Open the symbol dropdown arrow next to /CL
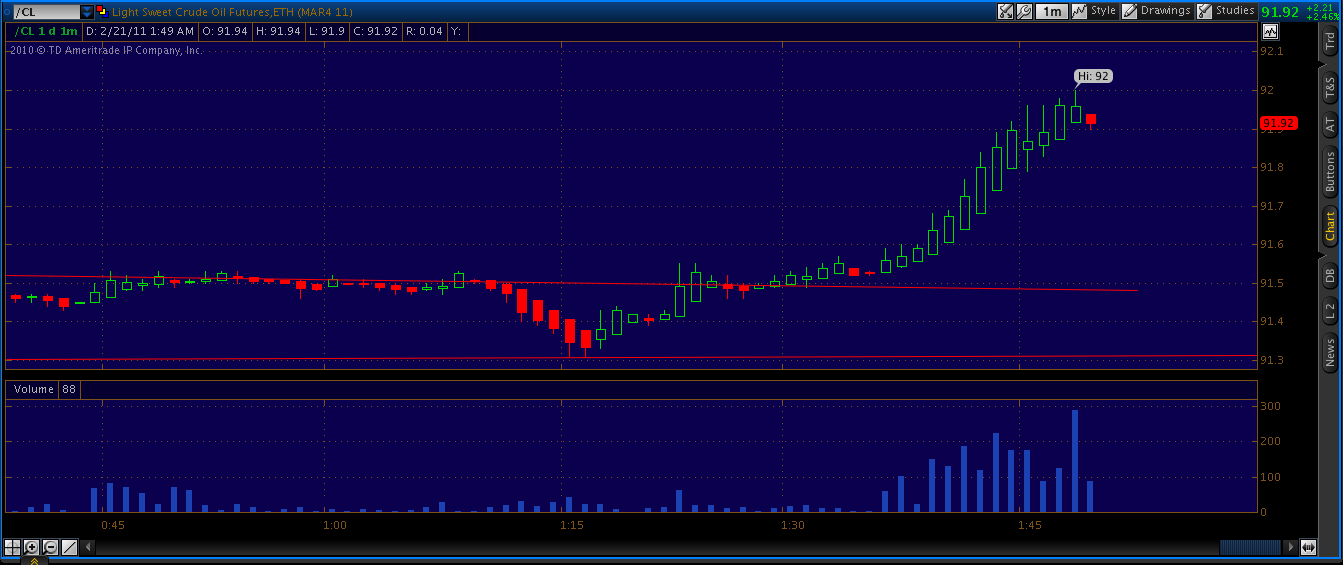 point(87,12)
